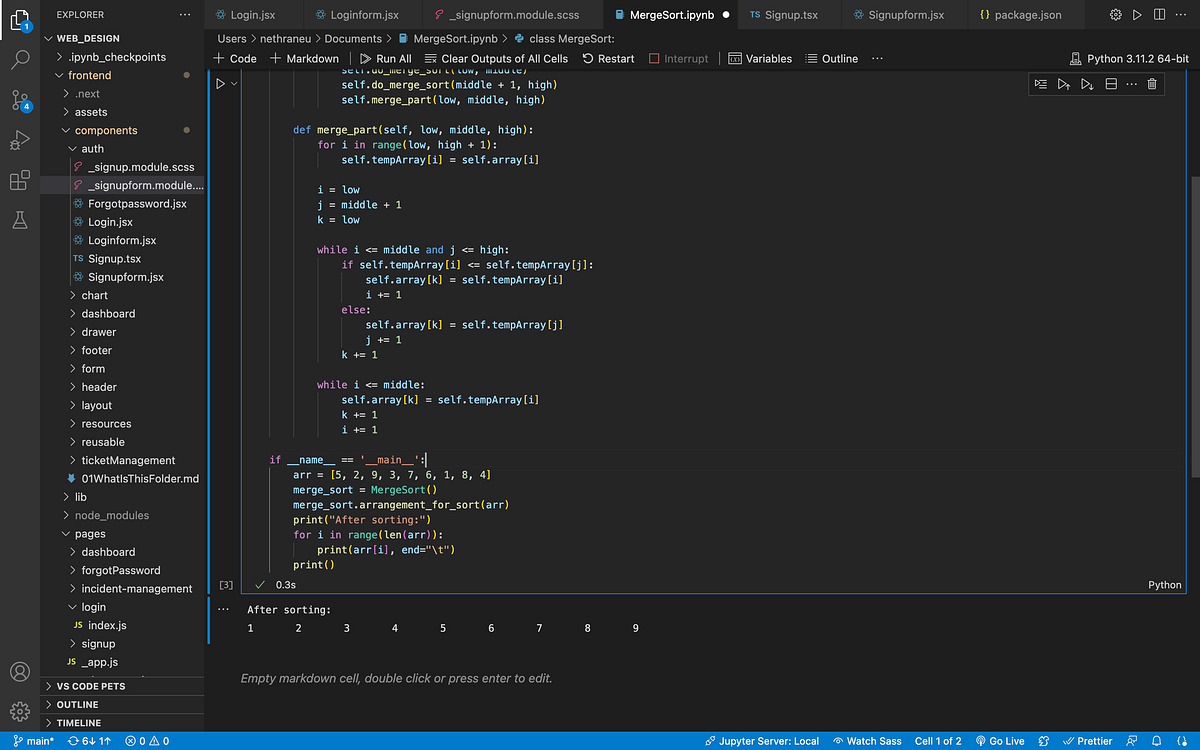
Task: Click Clear Outputs of All Cells
Action: coord(496,58)
